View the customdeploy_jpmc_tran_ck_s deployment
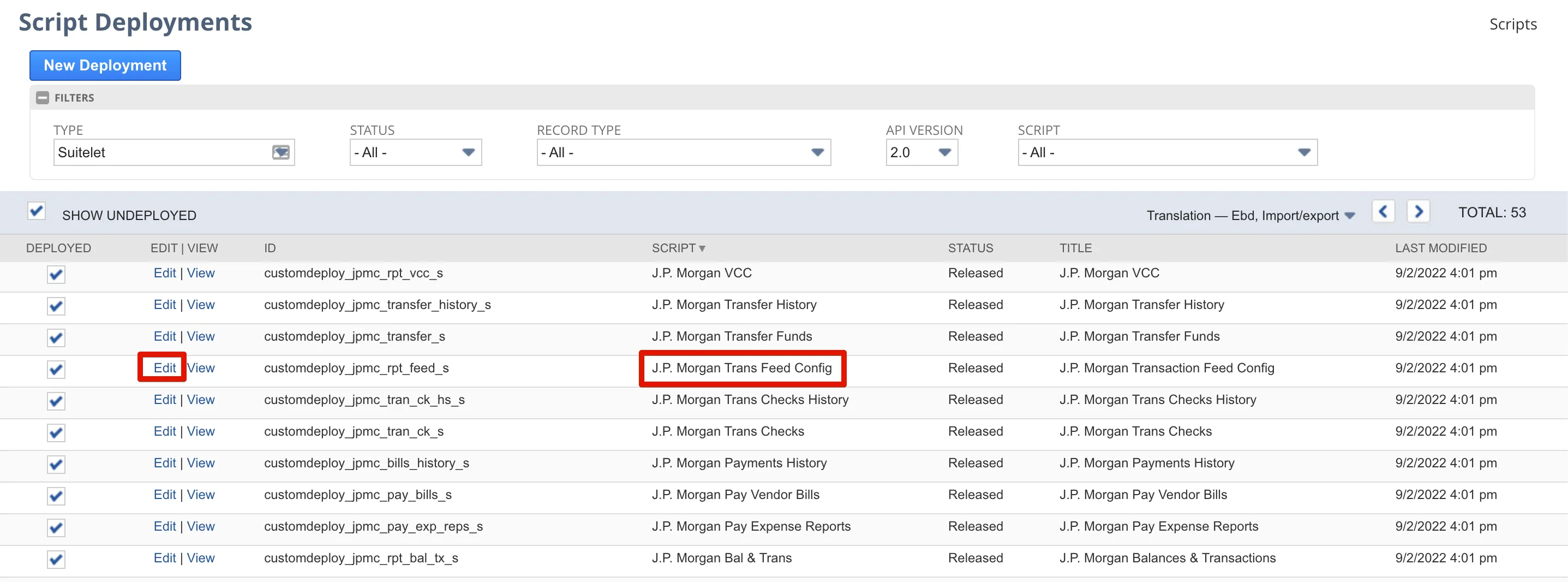The width and height of the screenshot is (1568, 582). pyautogui.click(x=201, y=431)
